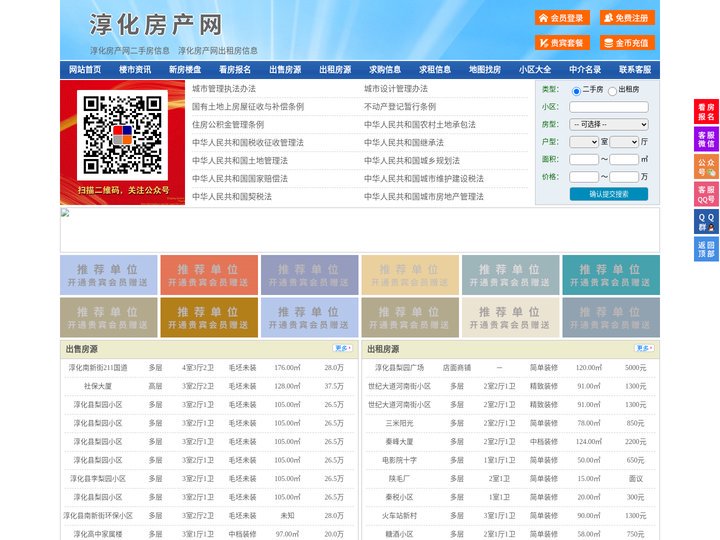Image resolution: width=720 pixels, height=540 pixels.
Task: Expand the 厅 count dropdown
Action: [x=624, y=142]
